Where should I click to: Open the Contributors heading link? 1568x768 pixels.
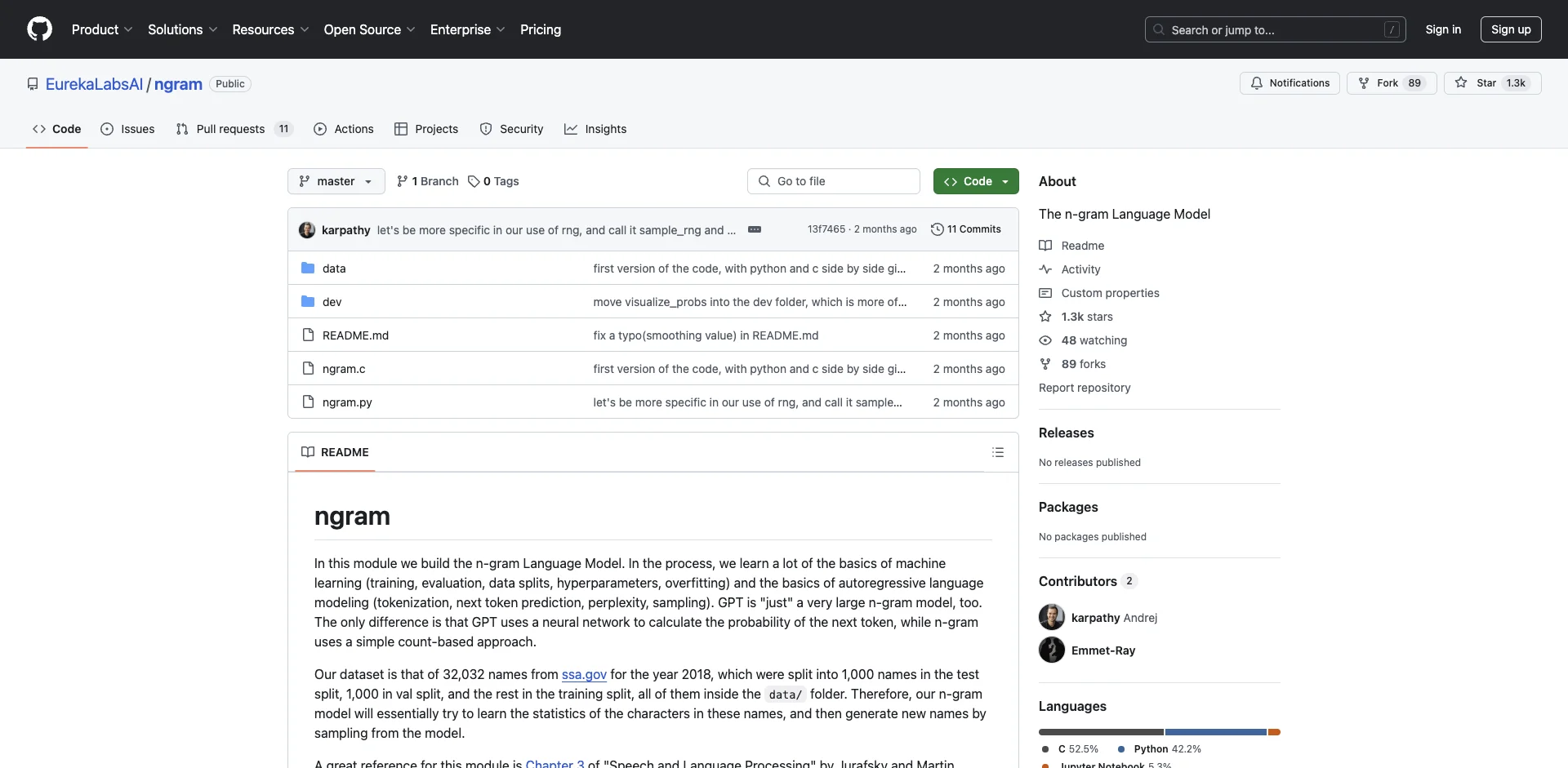tap(1087, 581)
